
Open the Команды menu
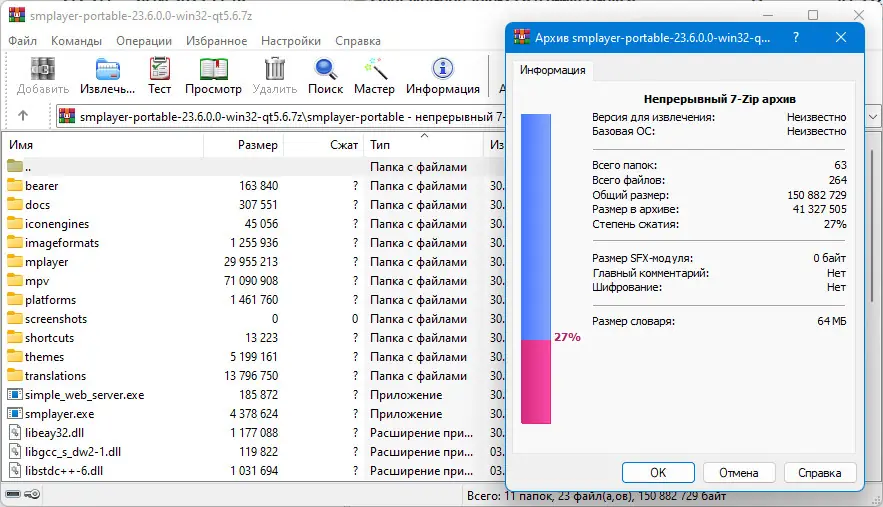[76, 41]
